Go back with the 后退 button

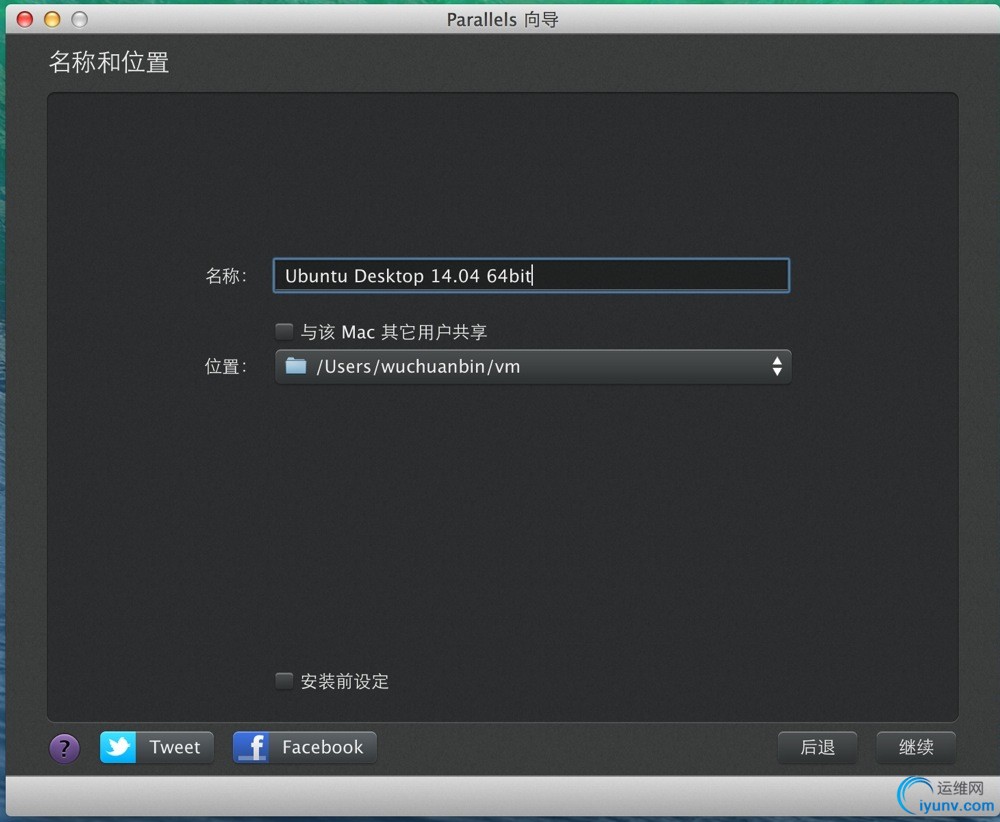(818, 747)
